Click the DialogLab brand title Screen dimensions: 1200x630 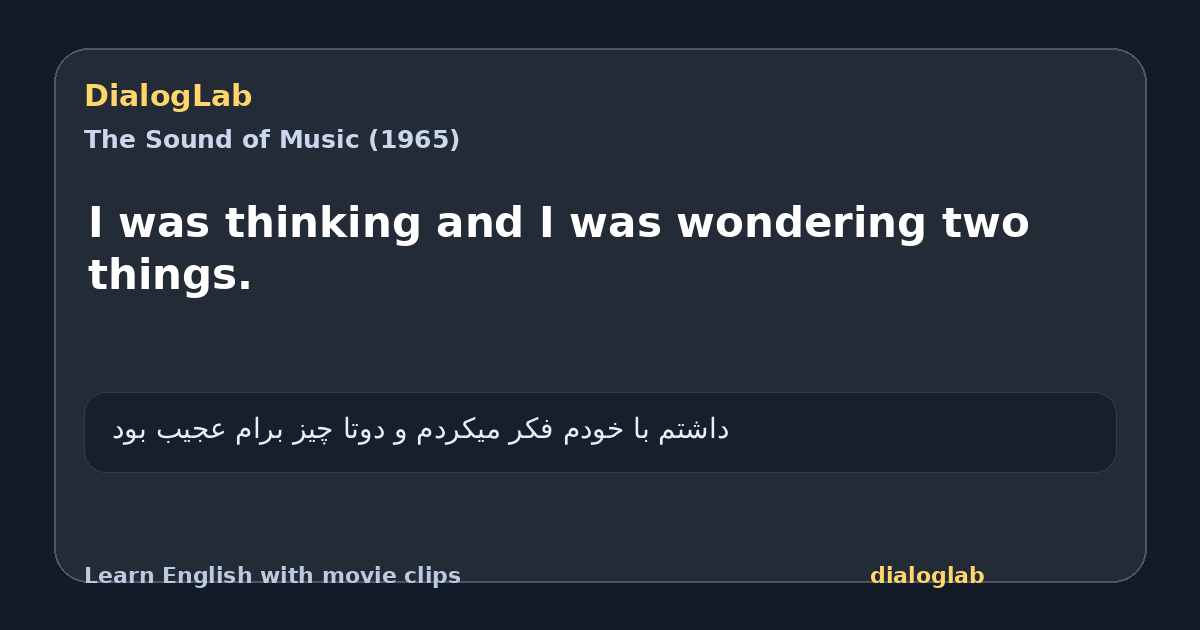pos(168,97)
